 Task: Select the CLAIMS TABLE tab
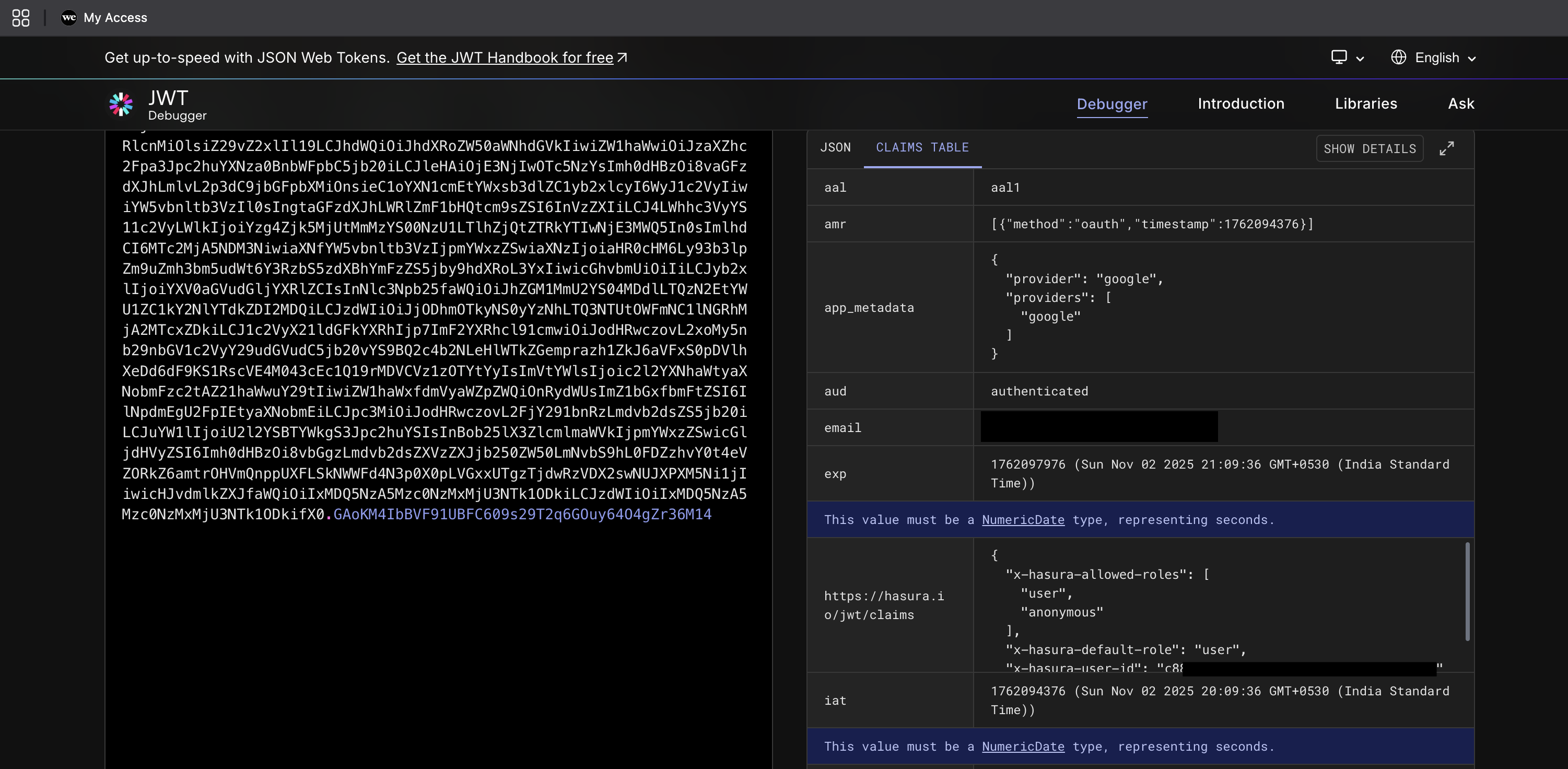coord(922,147)
